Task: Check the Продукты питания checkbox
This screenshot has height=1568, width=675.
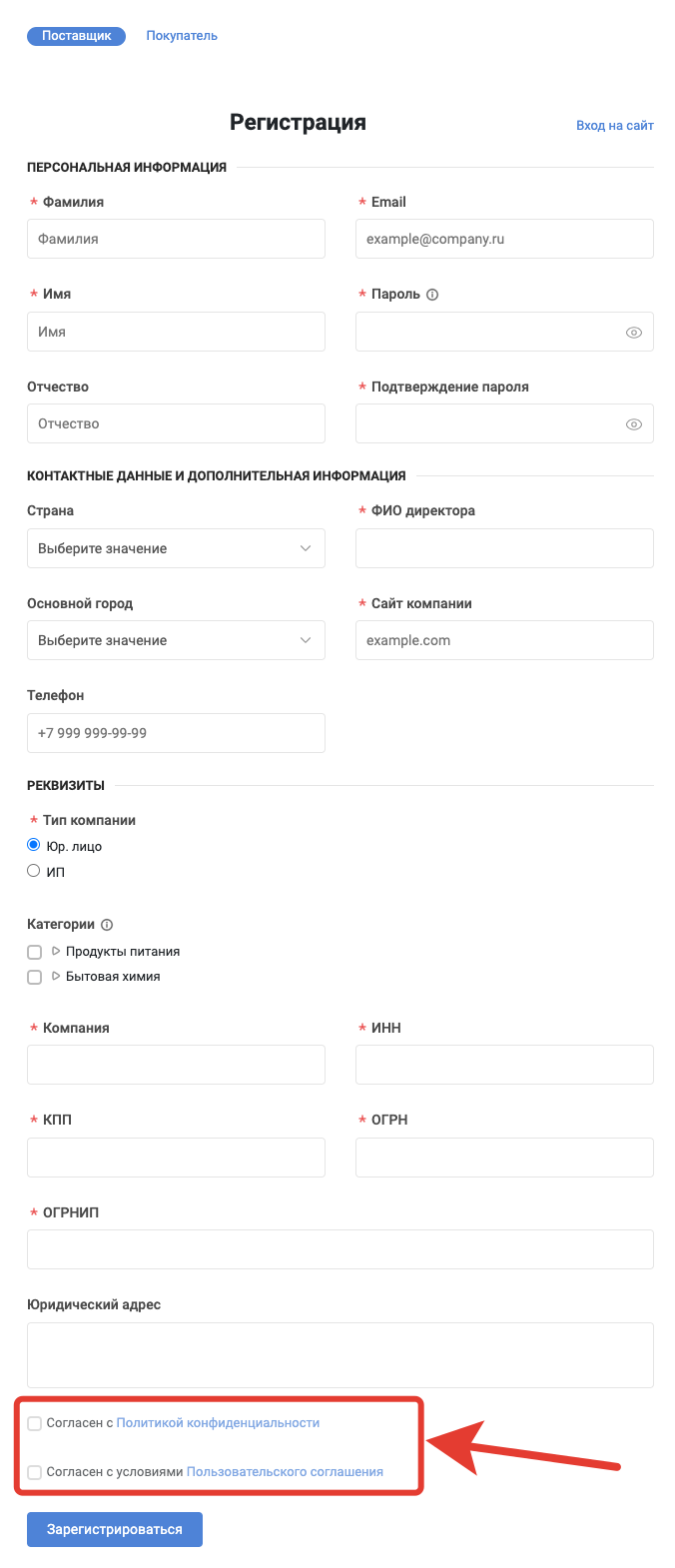Action: click(x=35, y=952)
